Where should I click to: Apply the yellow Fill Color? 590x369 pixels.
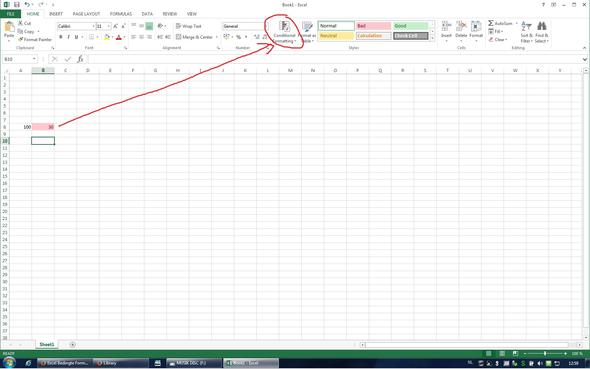[106, 37]
